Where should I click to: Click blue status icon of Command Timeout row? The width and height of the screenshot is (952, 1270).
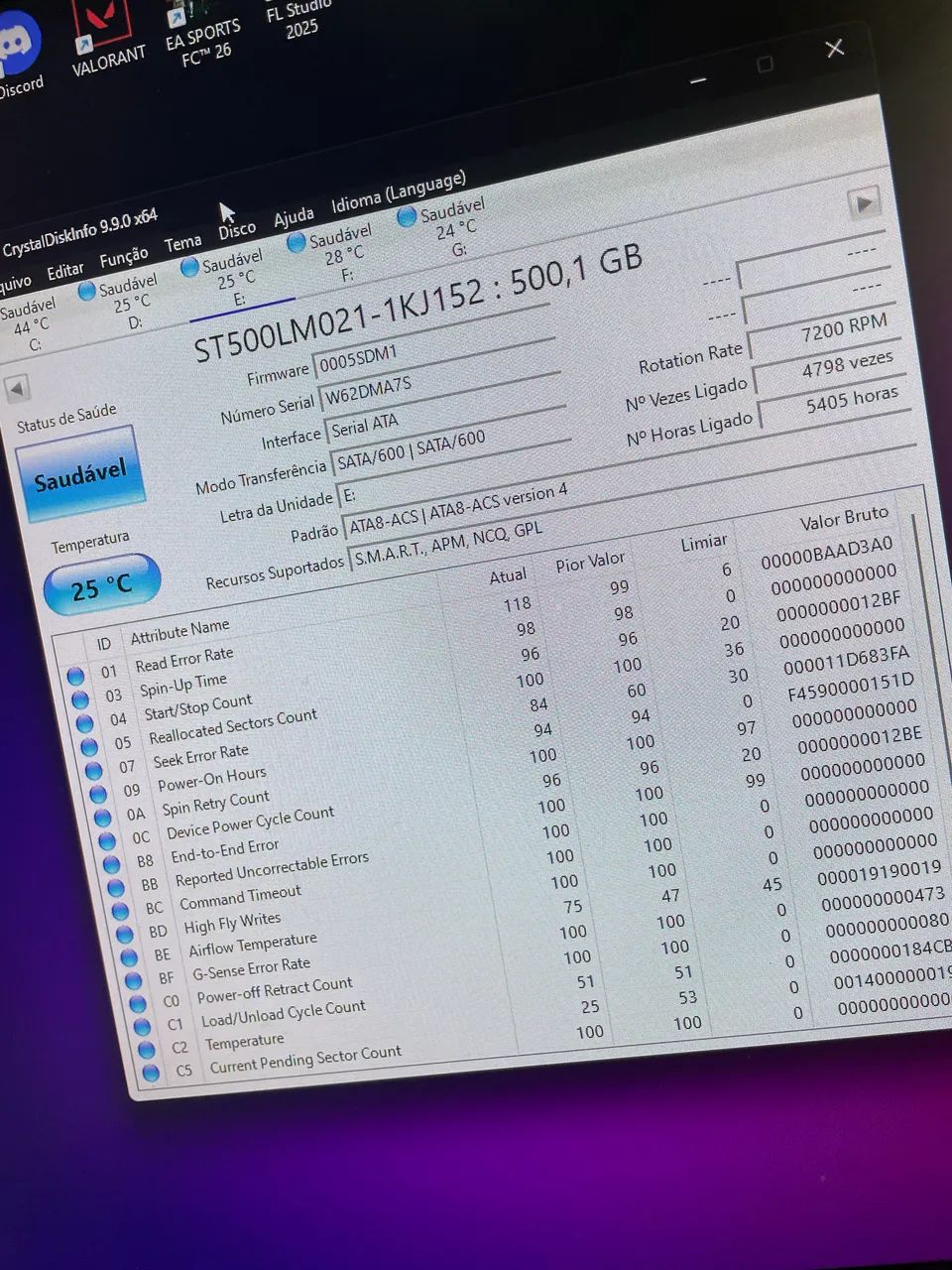119,910
